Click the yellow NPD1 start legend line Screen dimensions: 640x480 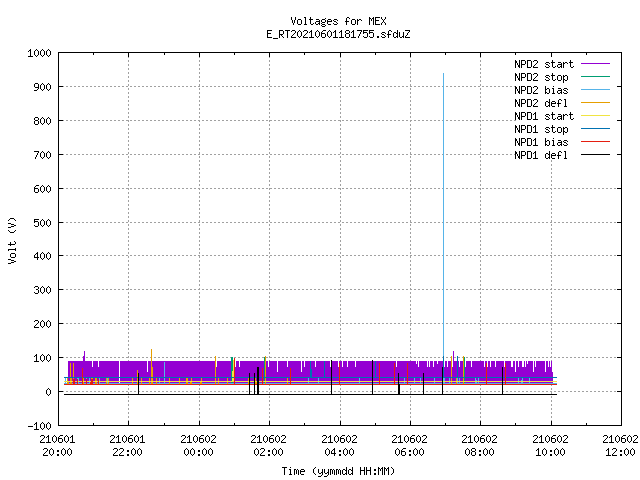[x=596, y=116]
